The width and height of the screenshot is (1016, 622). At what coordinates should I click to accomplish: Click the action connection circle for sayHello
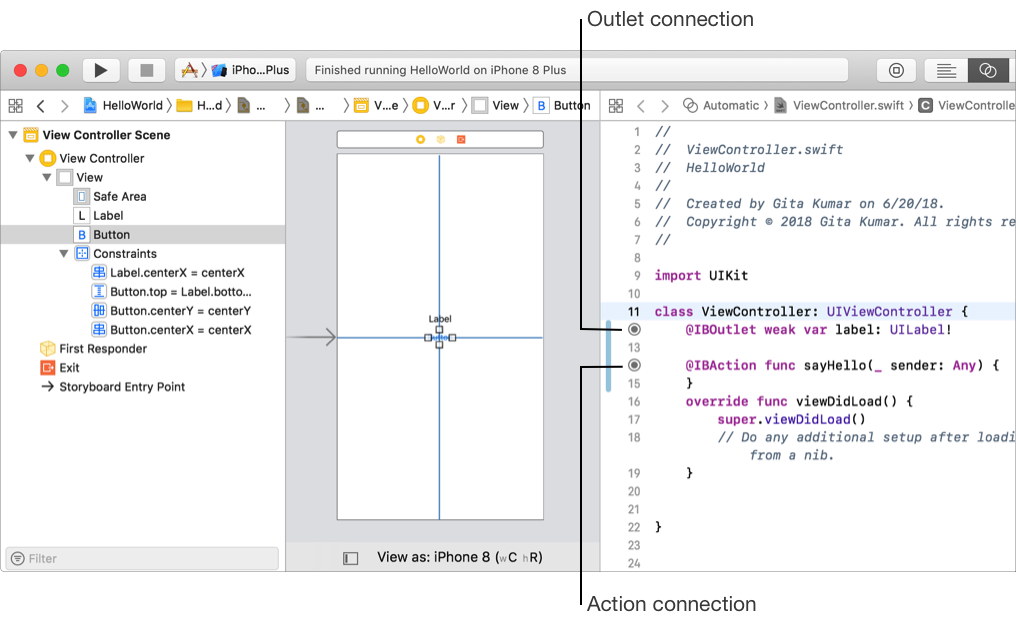pos(634,365)
